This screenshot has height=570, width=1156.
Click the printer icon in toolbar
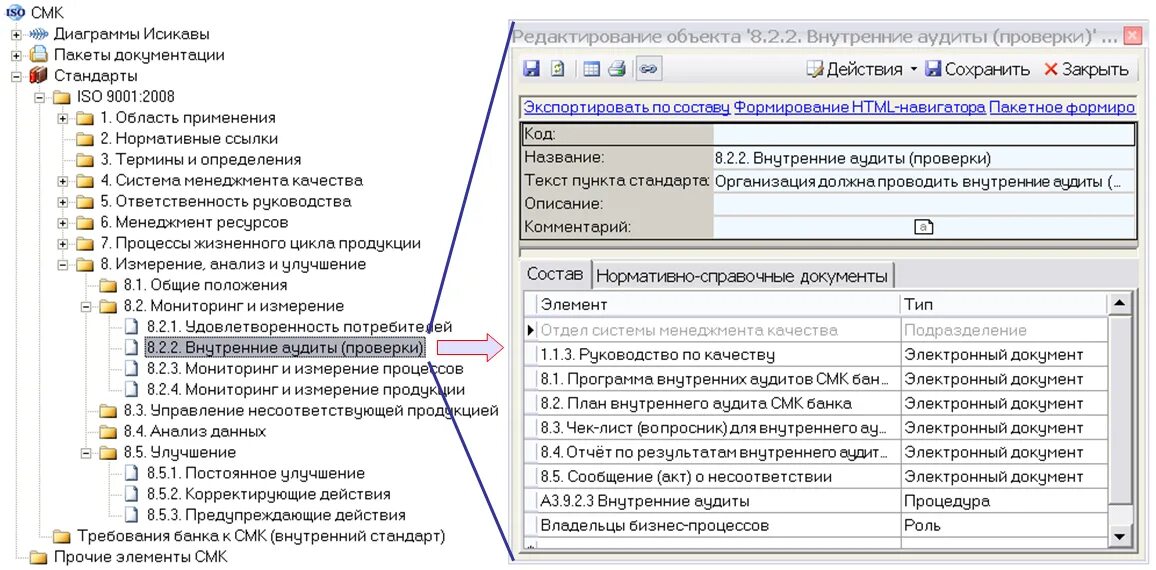tap(617, 69)
